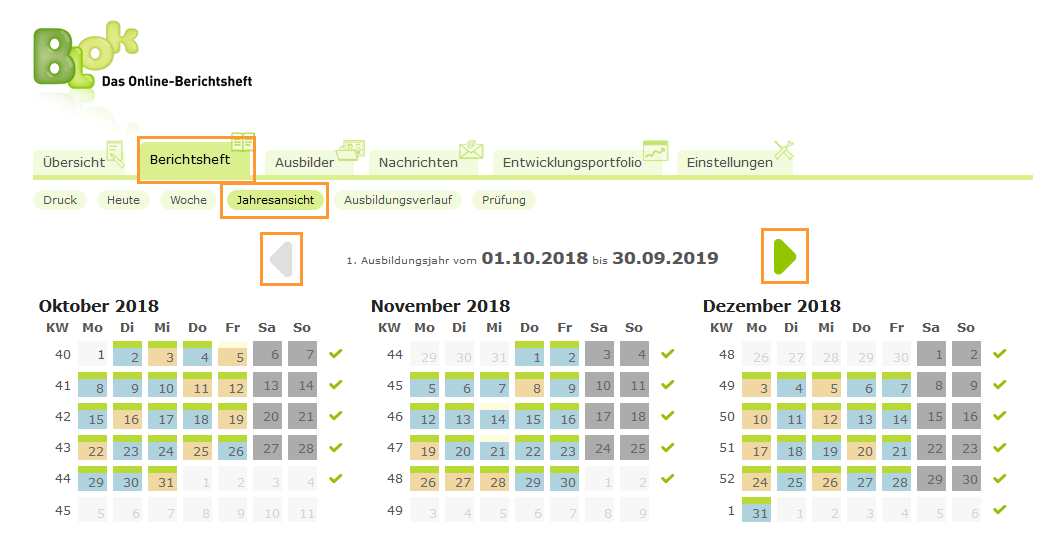Select day 20 in Dezember 2018
The height and width of the screenshot is (546, 1050).
click(x=861, y=448)
